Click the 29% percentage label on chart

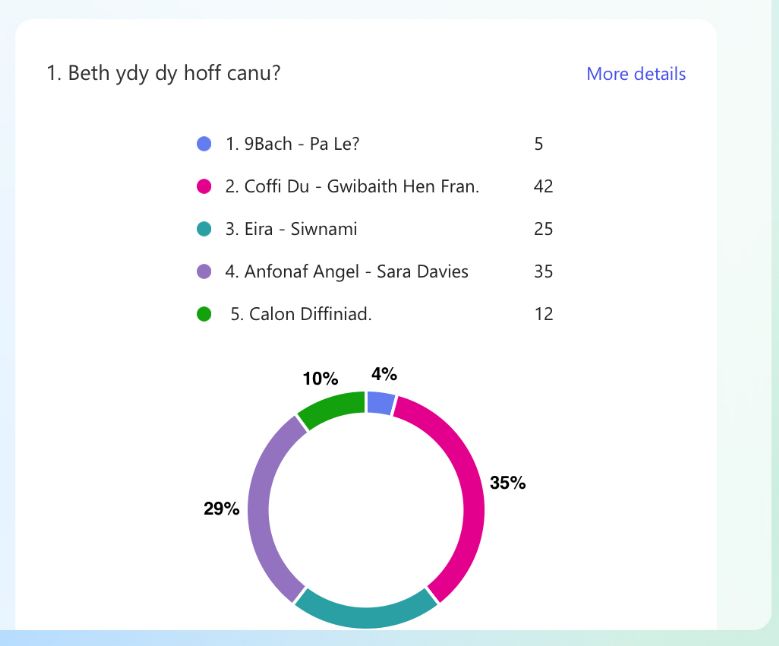(x=221, y=508)
